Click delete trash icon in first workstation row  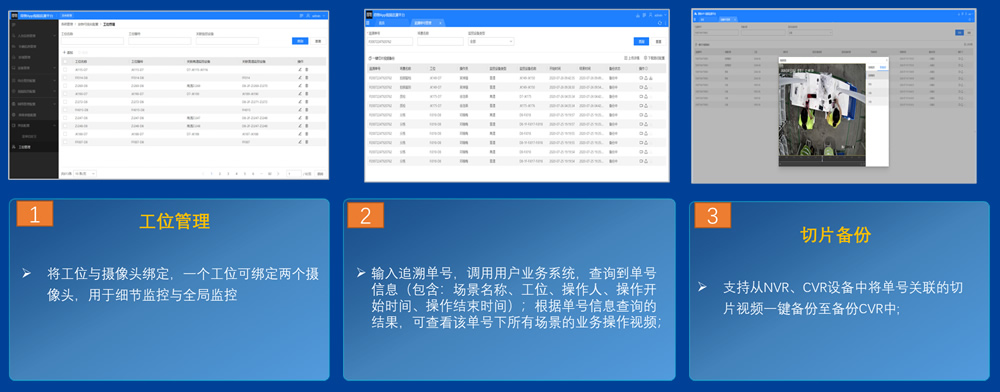click(x=306, y=69)
